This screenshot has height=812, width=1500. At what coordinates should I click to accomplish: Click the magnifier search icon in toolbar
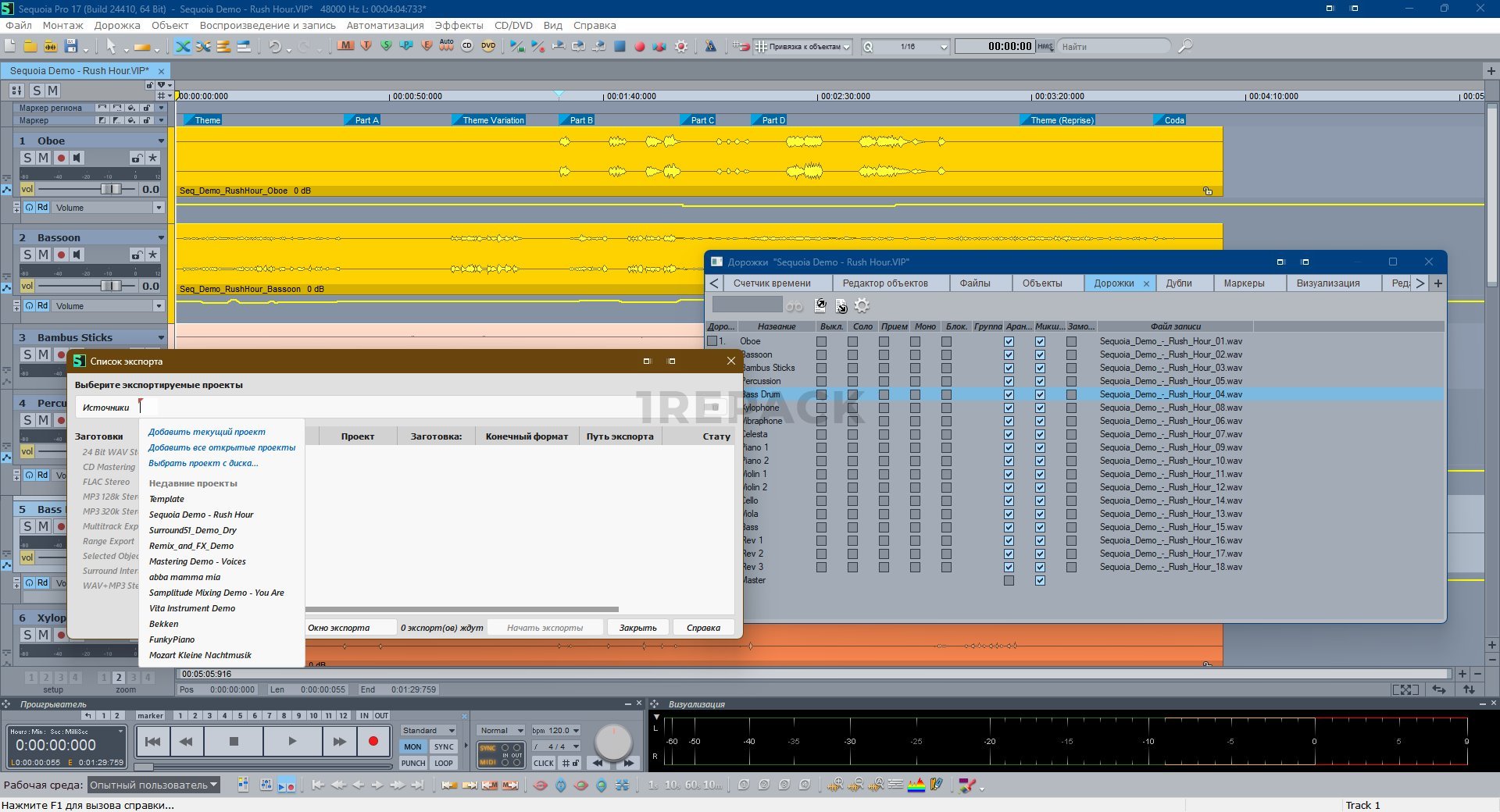(1185, 47)
